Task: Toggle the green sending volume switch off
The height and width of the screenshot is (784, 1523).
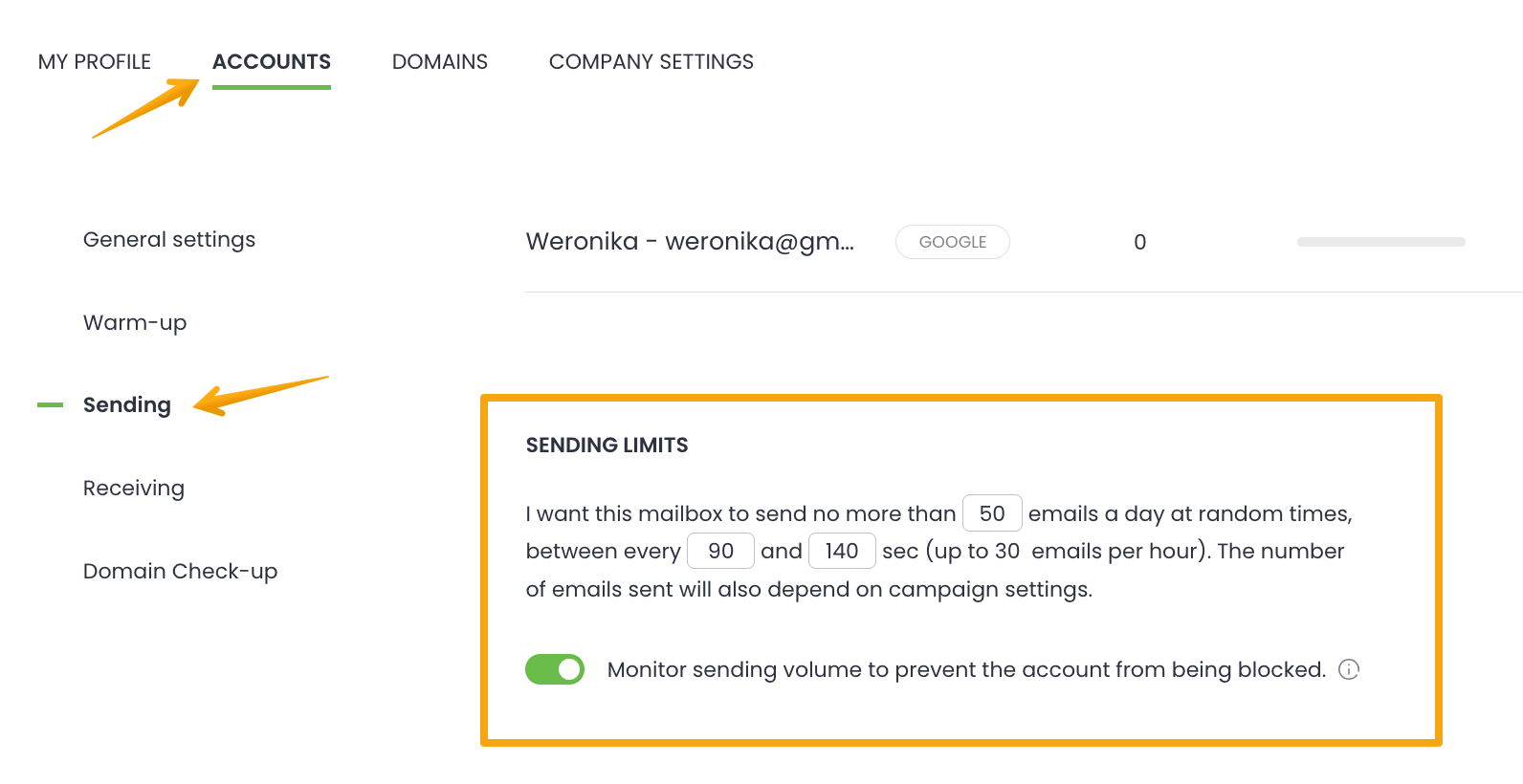Action: tap(555, 669)
